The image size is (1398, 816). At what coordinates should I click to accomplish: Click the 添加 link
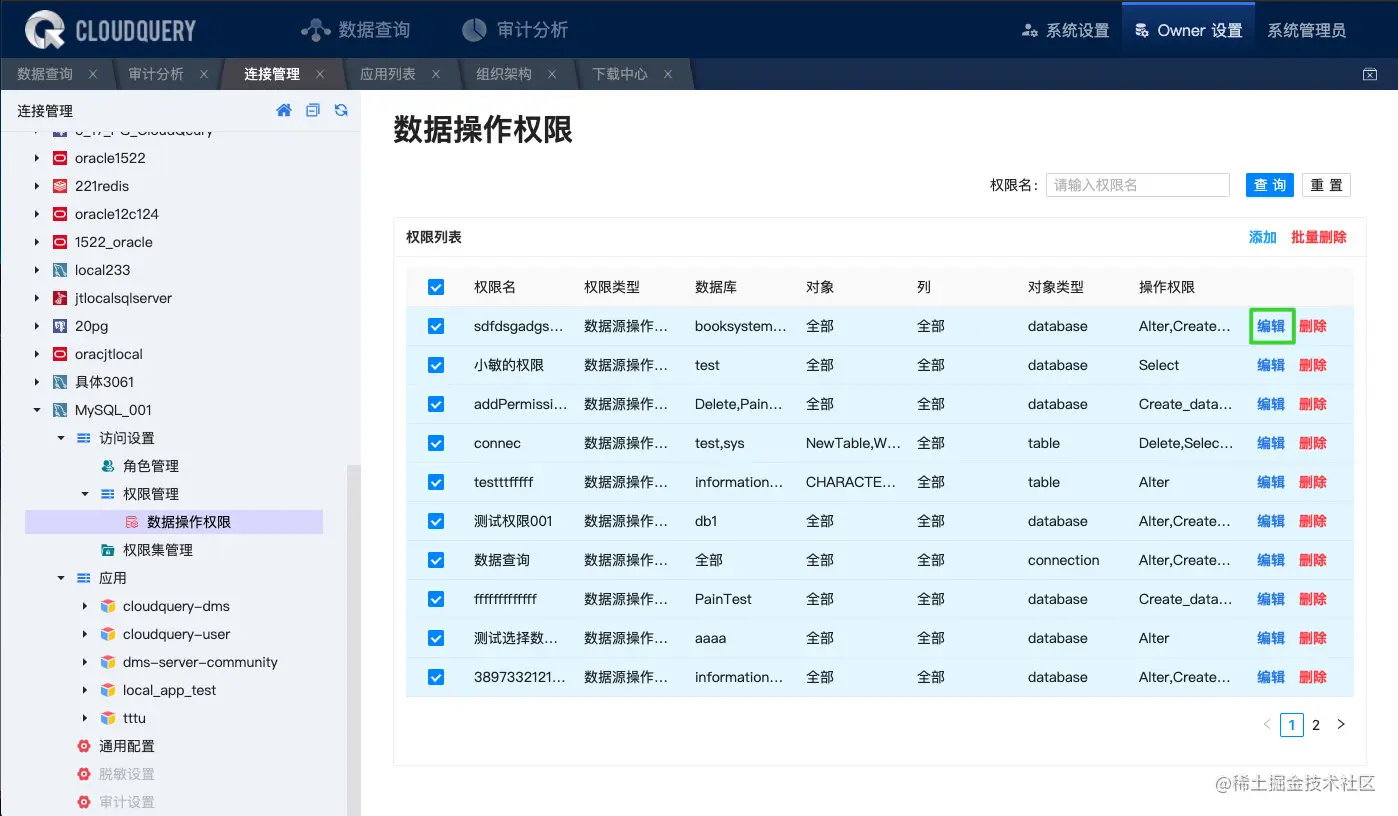point(1263,237)
